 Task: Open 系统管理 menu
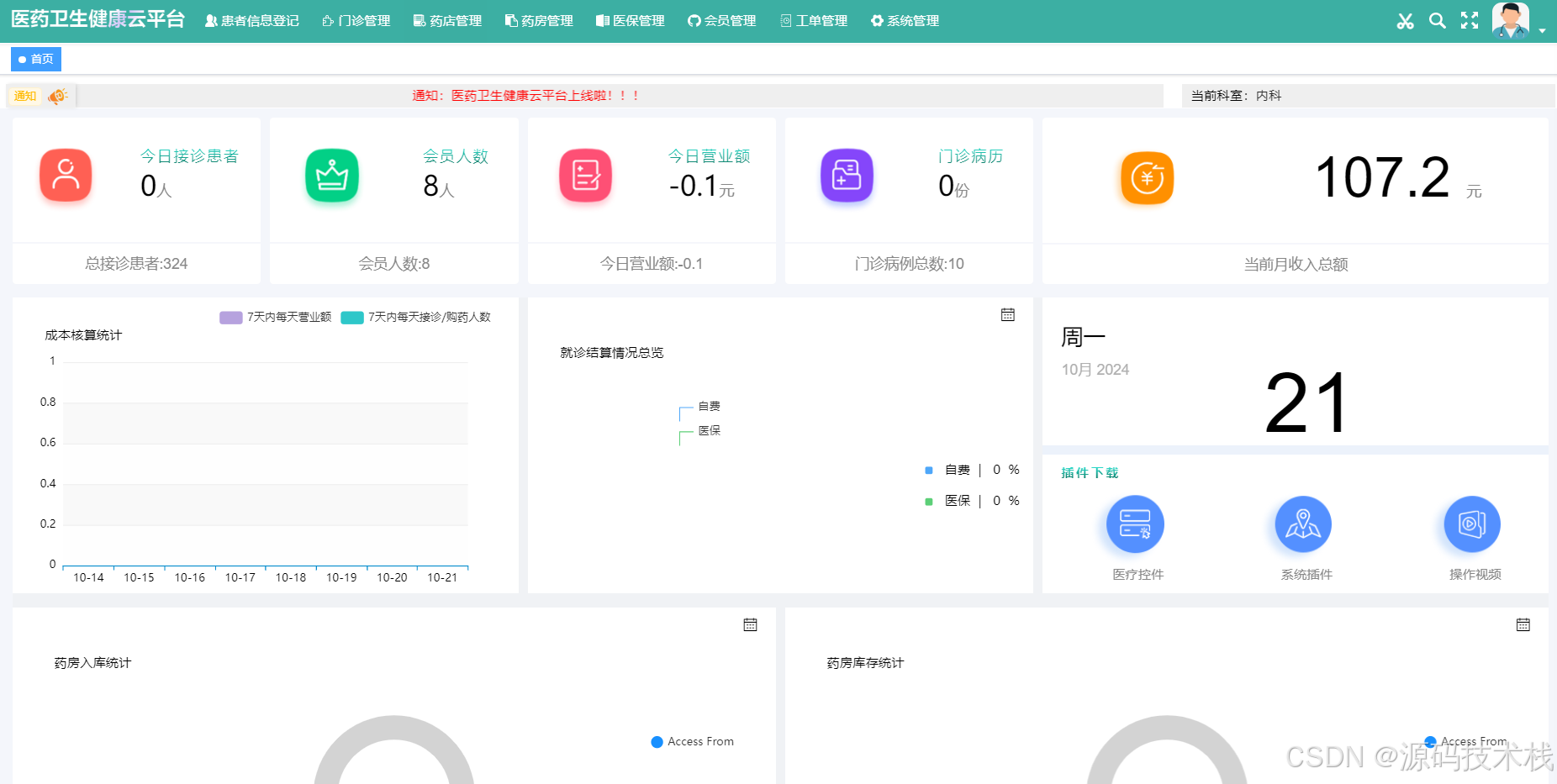pyautogui.click(x=905, y=21)
